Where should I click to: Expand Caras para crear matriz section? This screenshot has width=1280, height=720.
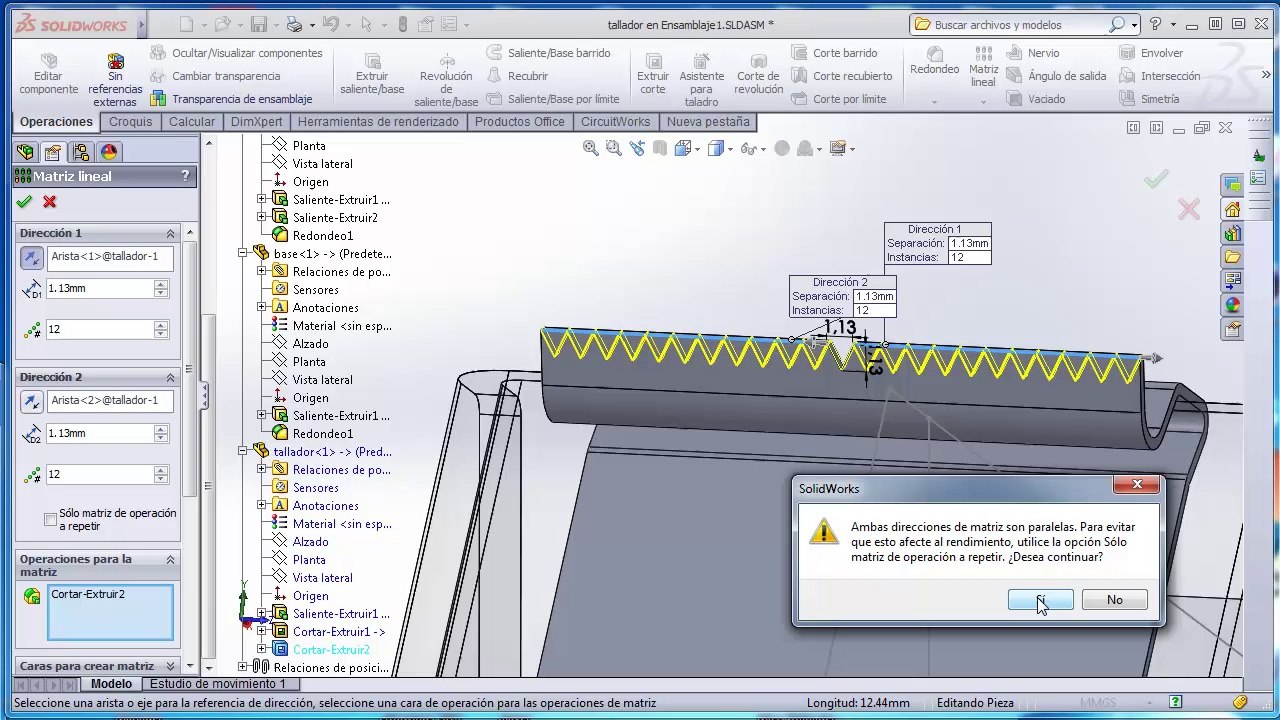(170, 666)
